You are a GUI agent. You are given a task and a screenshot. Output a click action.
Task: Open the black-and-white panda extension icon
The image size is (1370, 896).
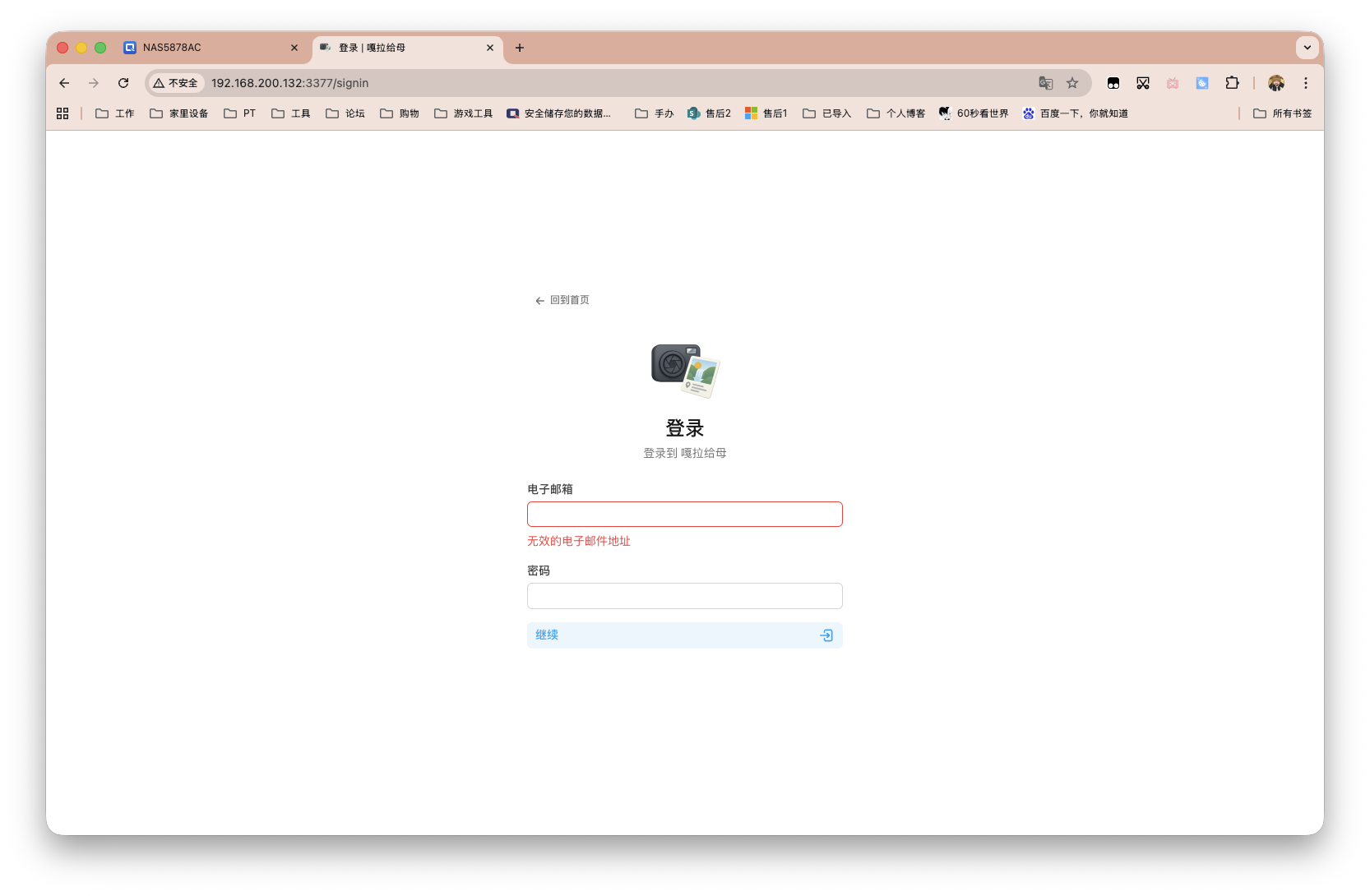click(x=1113, y=83)
